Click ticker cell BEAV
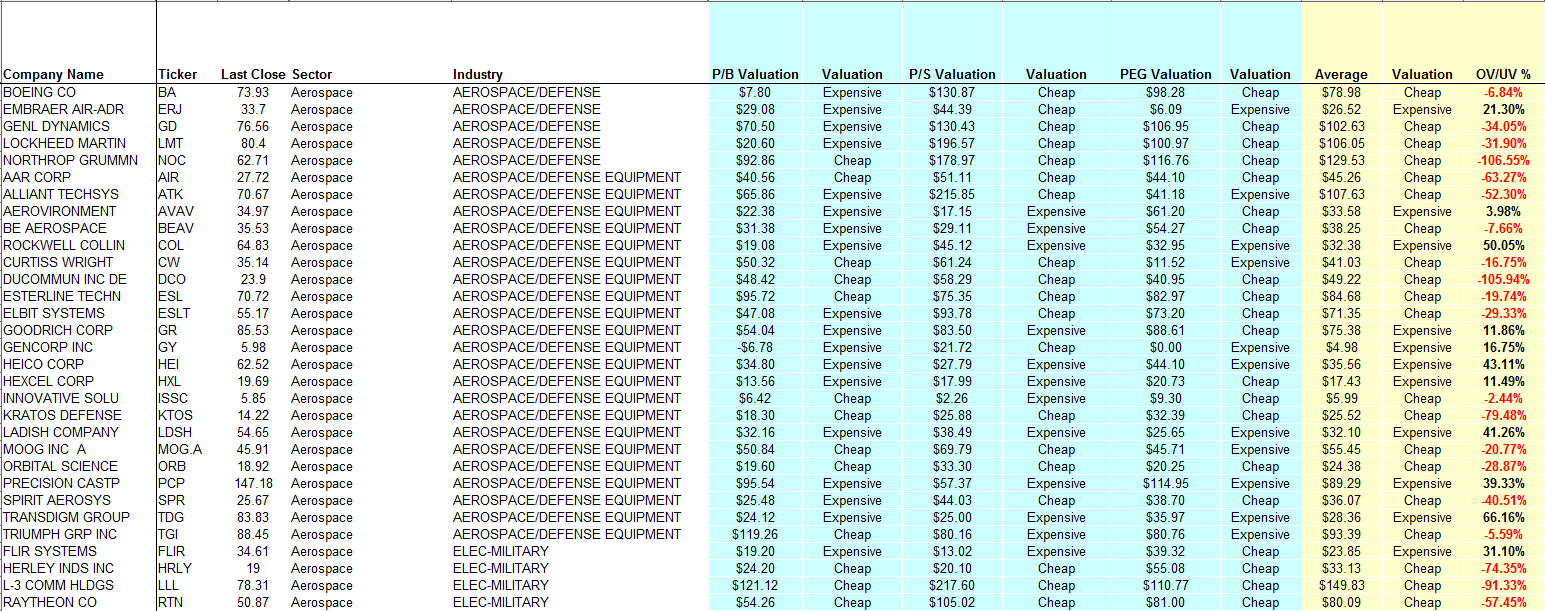Screen dimensions: 1545x611 pos(177,228)
